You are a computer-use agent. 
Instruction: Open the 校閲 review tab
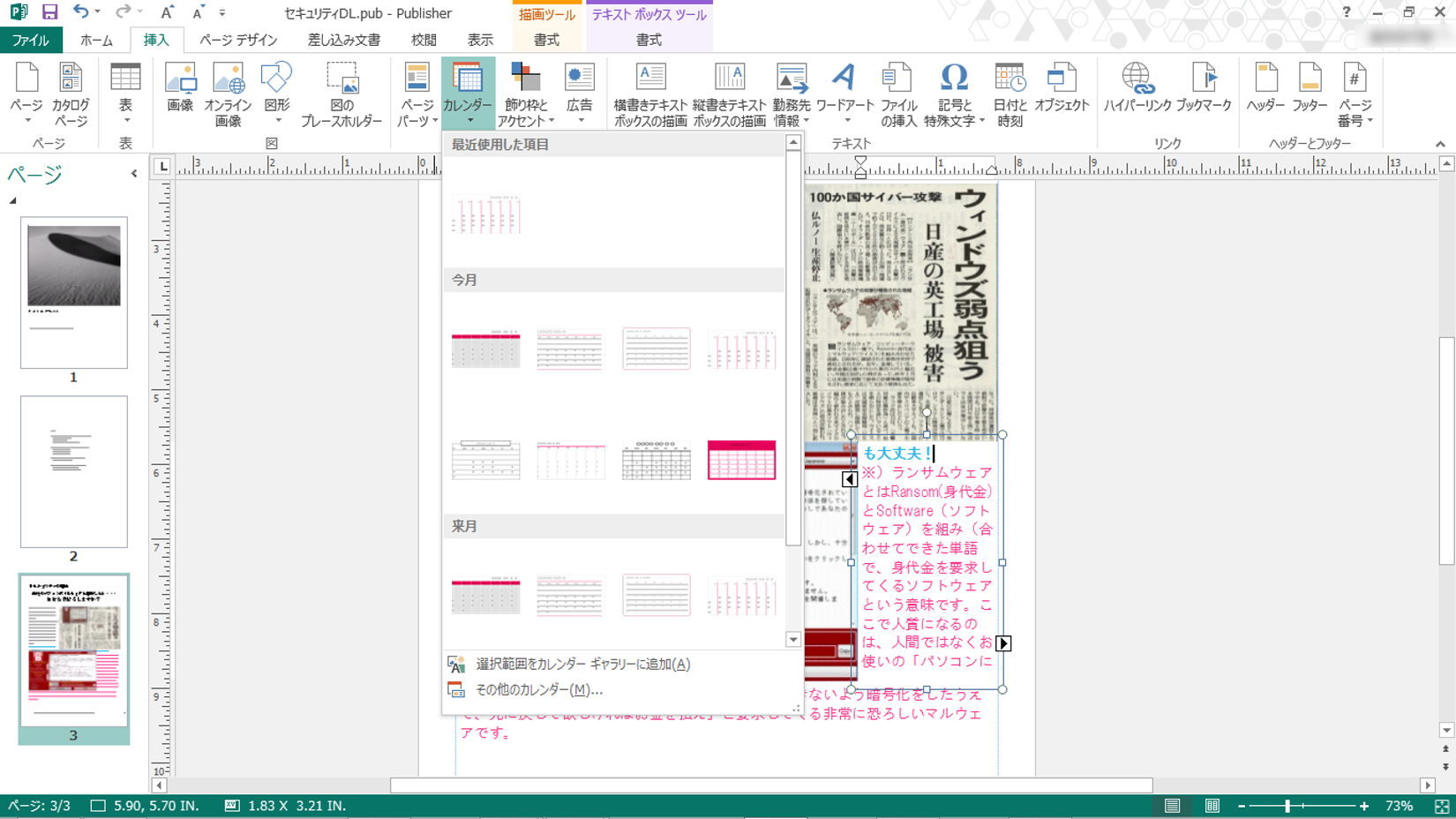[424, 40]
